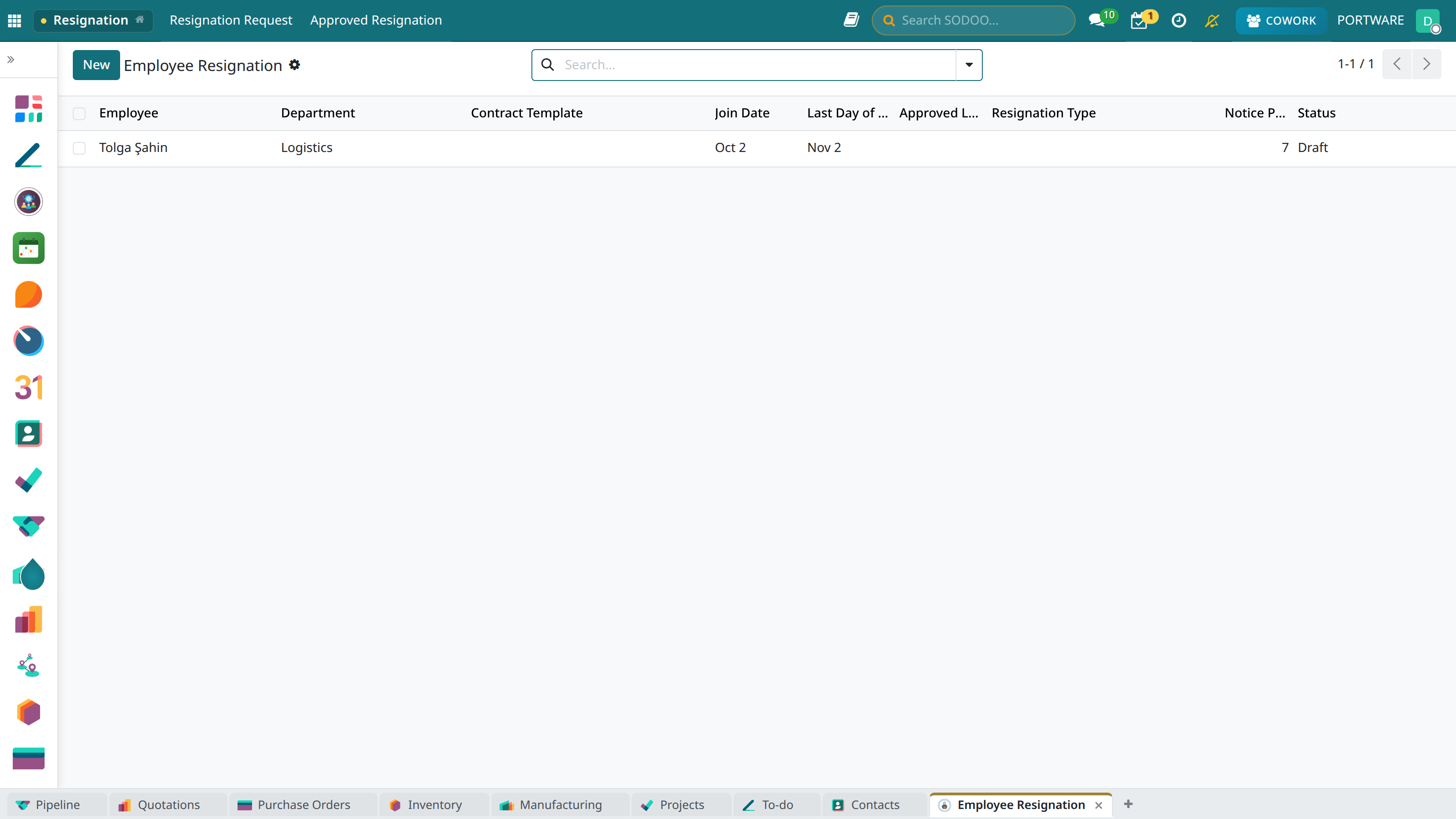The height and width of the screenshot is (819, 1456).
Task: Create a New resignation record
Action: click(x=96, y=65)
